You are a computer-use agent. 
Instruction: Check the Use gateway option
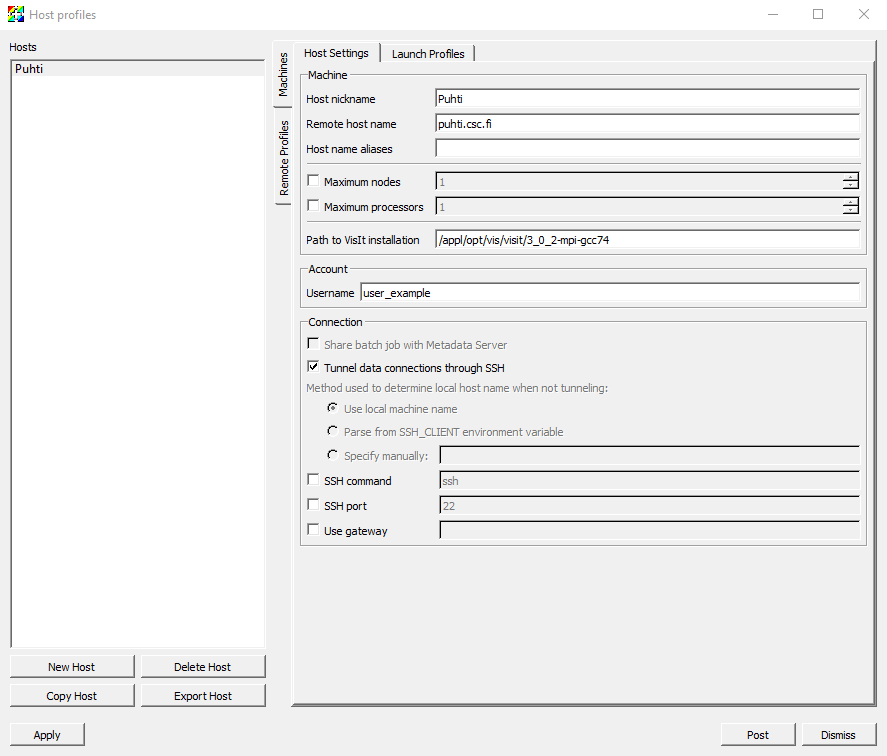313,531
